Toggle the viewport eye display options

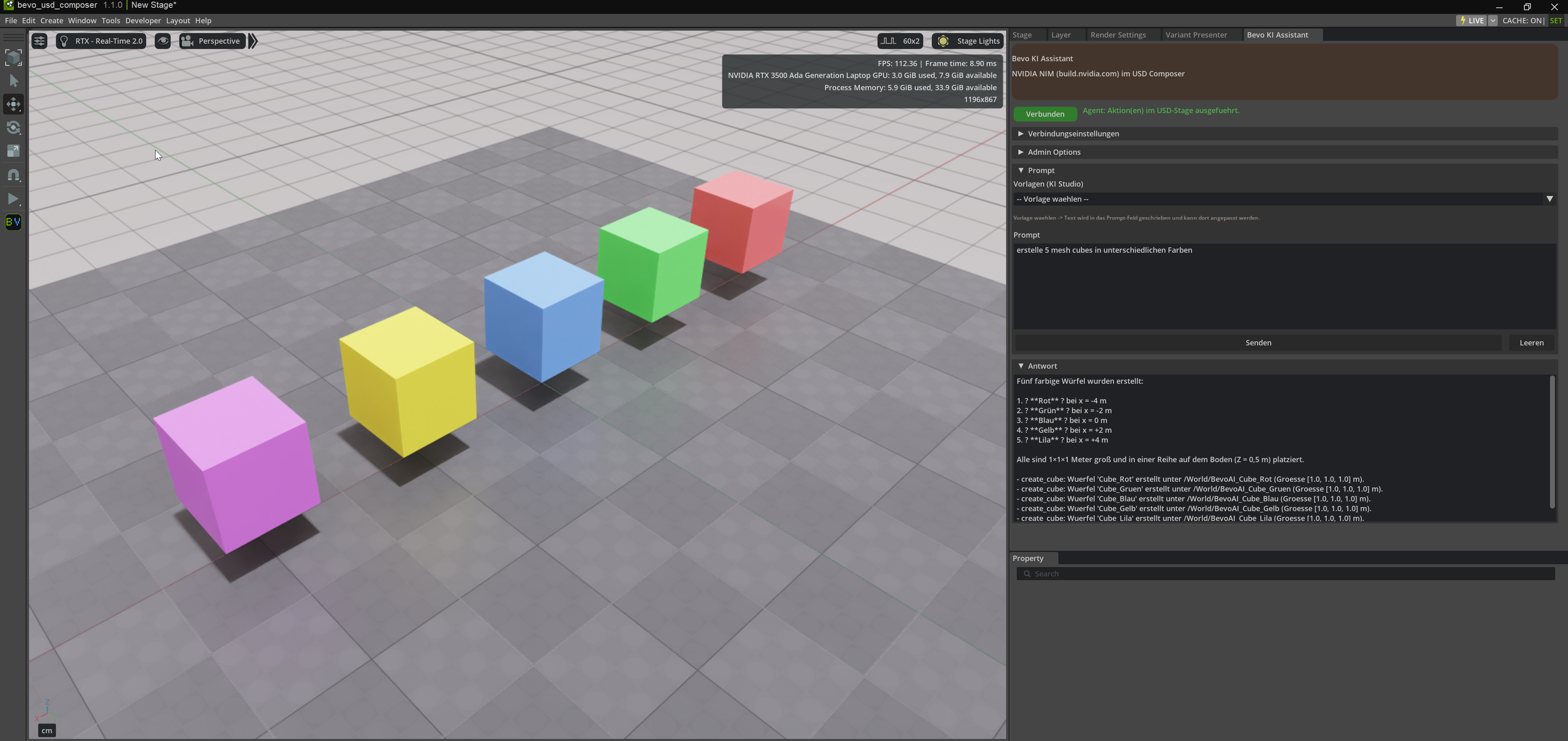[163, 41]
